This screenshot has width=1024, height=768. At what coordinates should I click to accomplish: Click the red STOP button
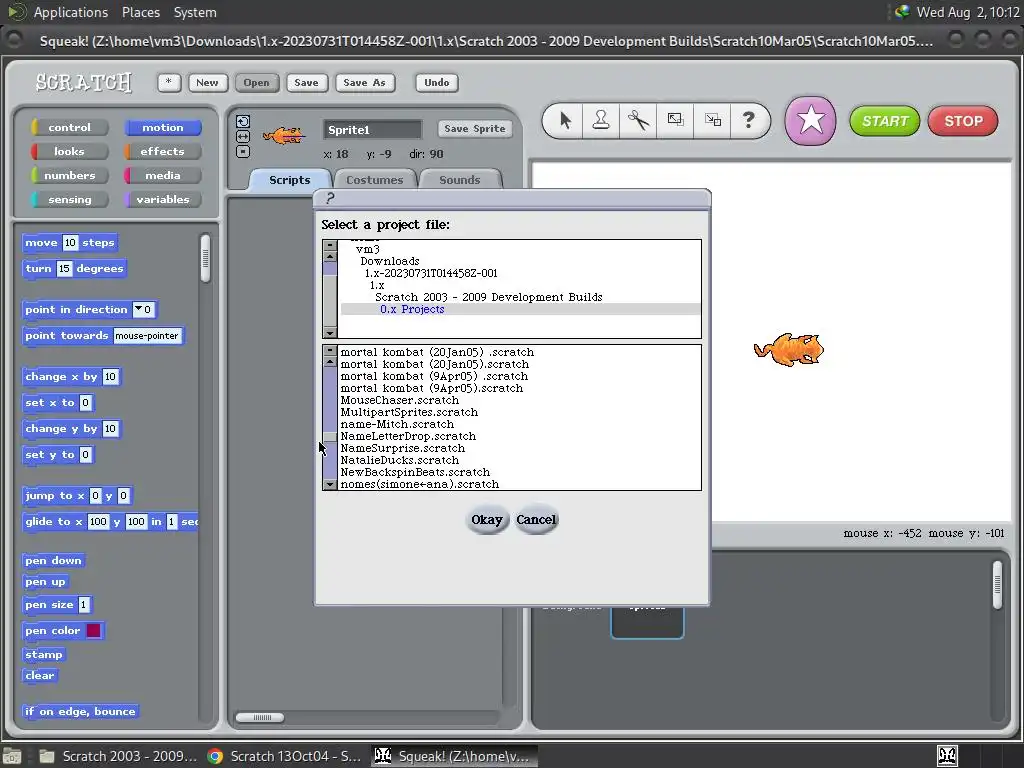[963, 121]
